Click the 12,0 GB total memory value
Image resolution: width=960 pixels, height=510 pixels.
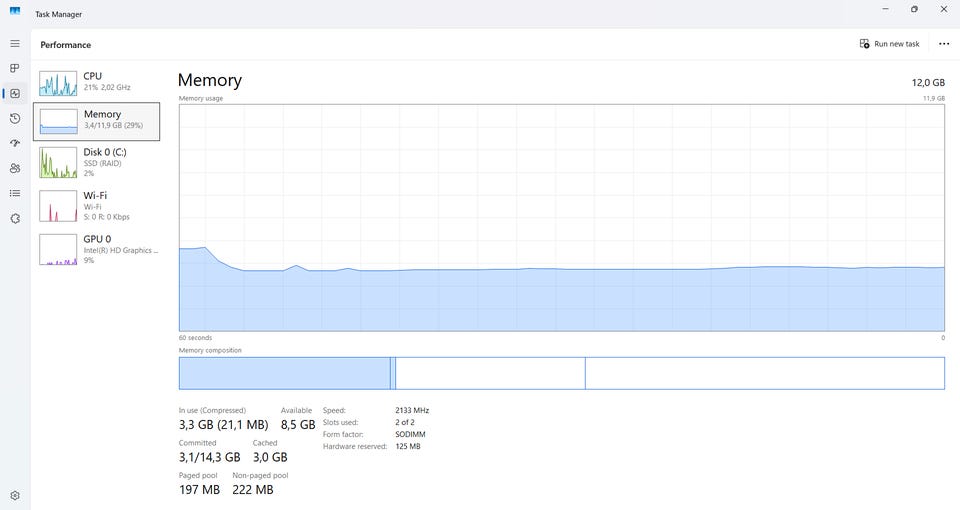click(x=928, y=83)
